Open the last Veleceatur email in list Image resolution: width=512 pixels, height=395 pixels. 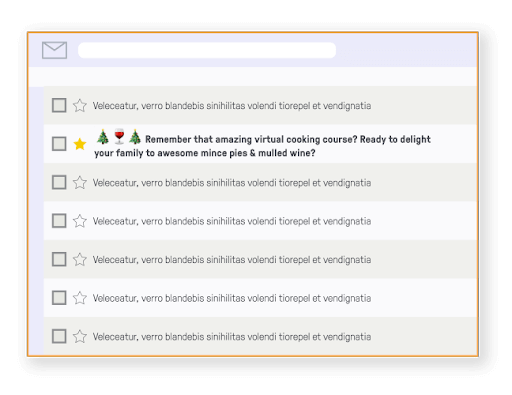[x=260, y=336]
